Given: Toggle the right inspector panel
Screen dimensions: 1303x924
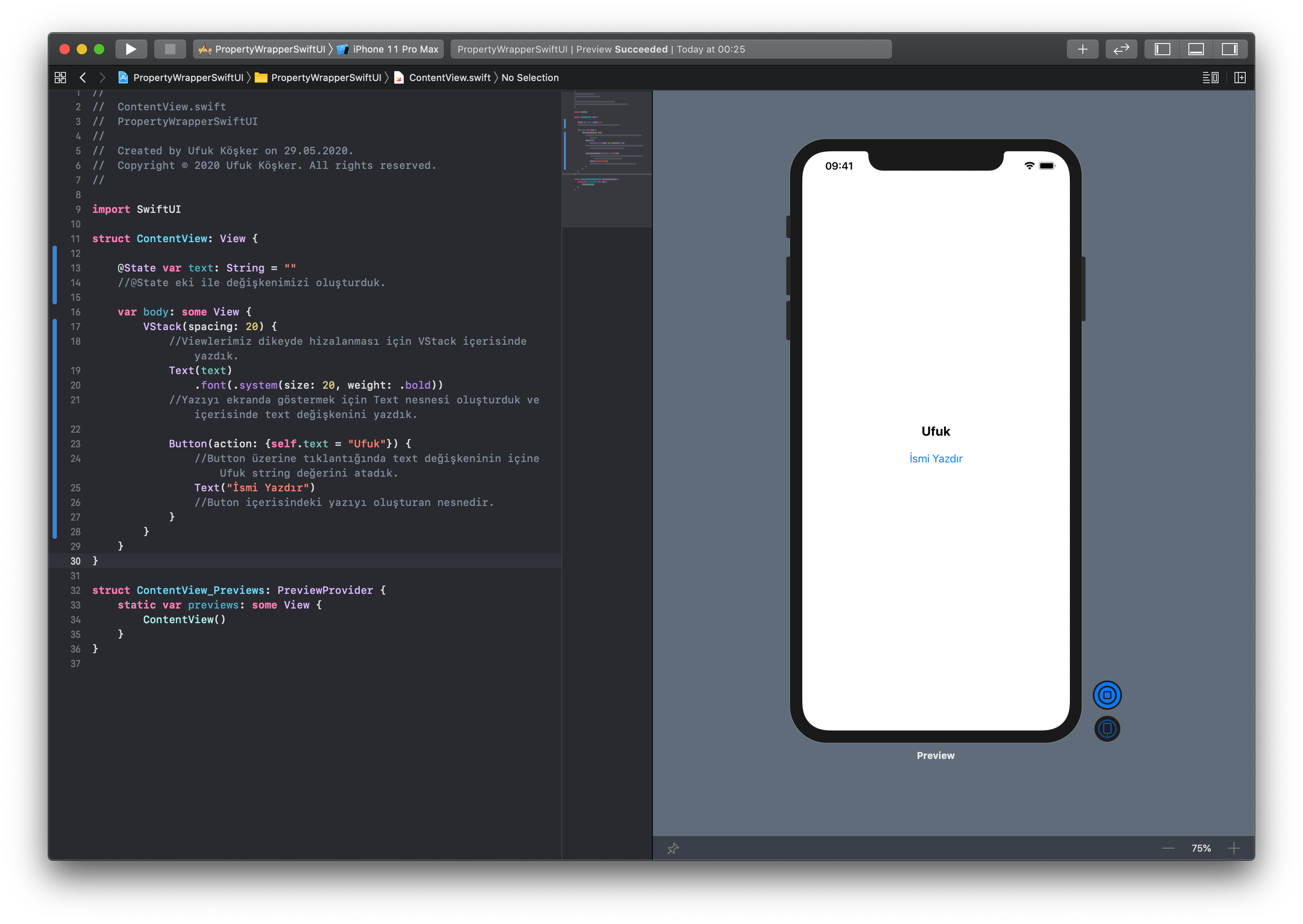Looking at the screenshot, I should pyautogui.click(x=1229, y=49).
